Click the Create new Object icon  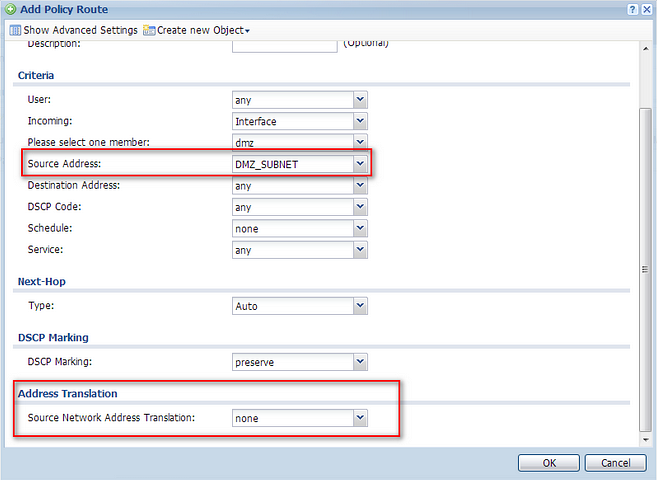tap(149, 30)
